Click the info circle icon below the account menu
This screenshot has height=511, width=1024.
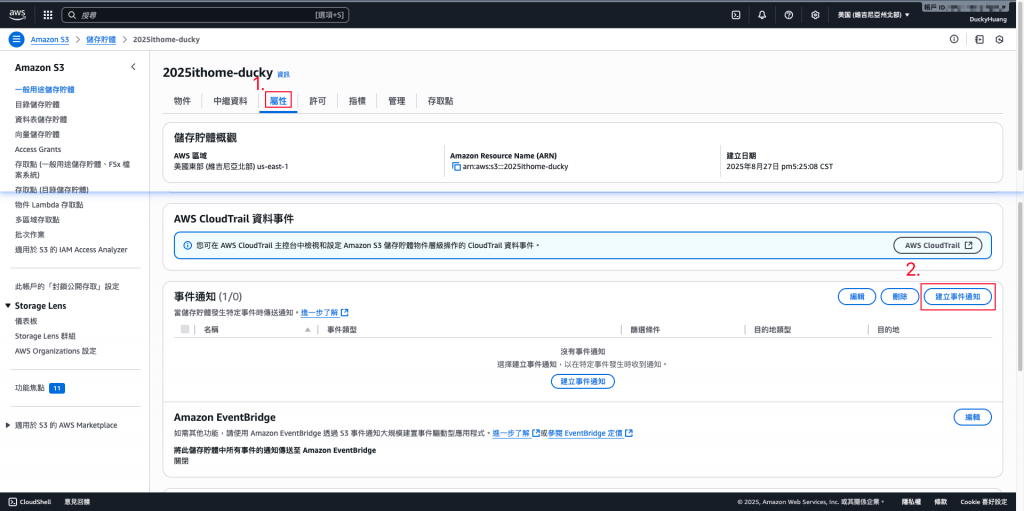tap(954, 39)
